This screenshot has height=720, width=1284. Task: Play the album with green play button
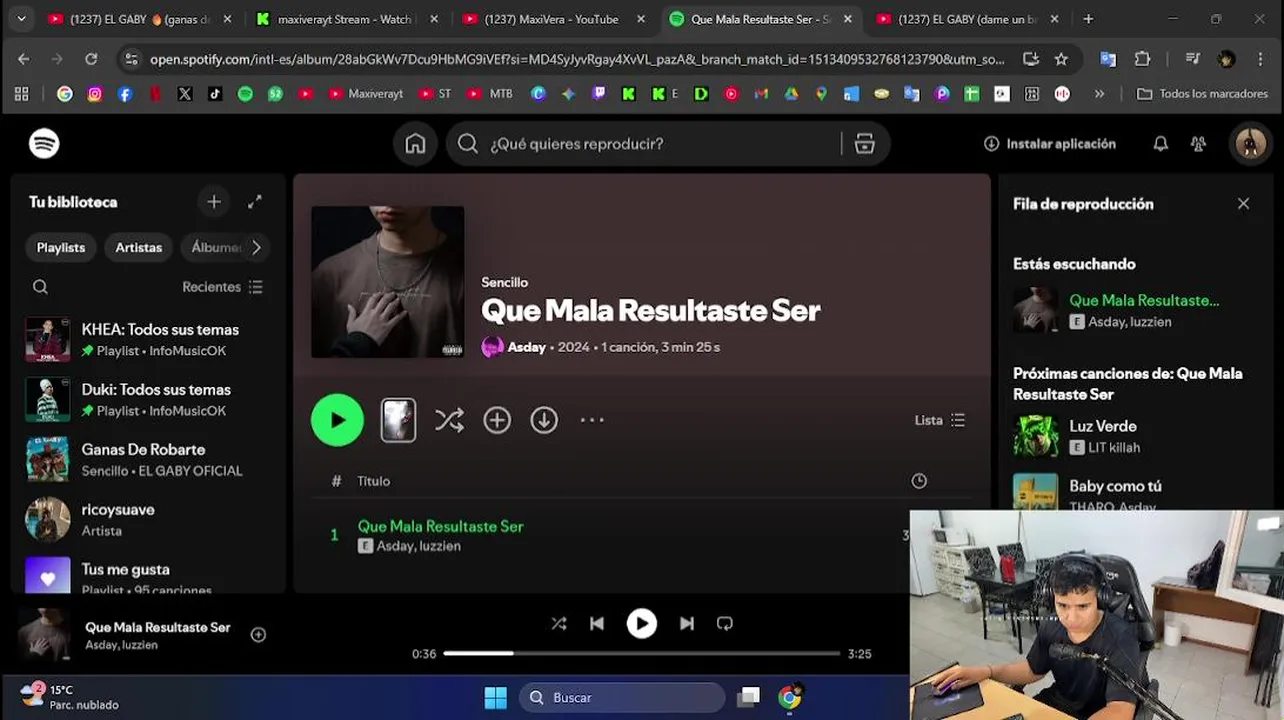pyautogui.click(x=337, y=420)
